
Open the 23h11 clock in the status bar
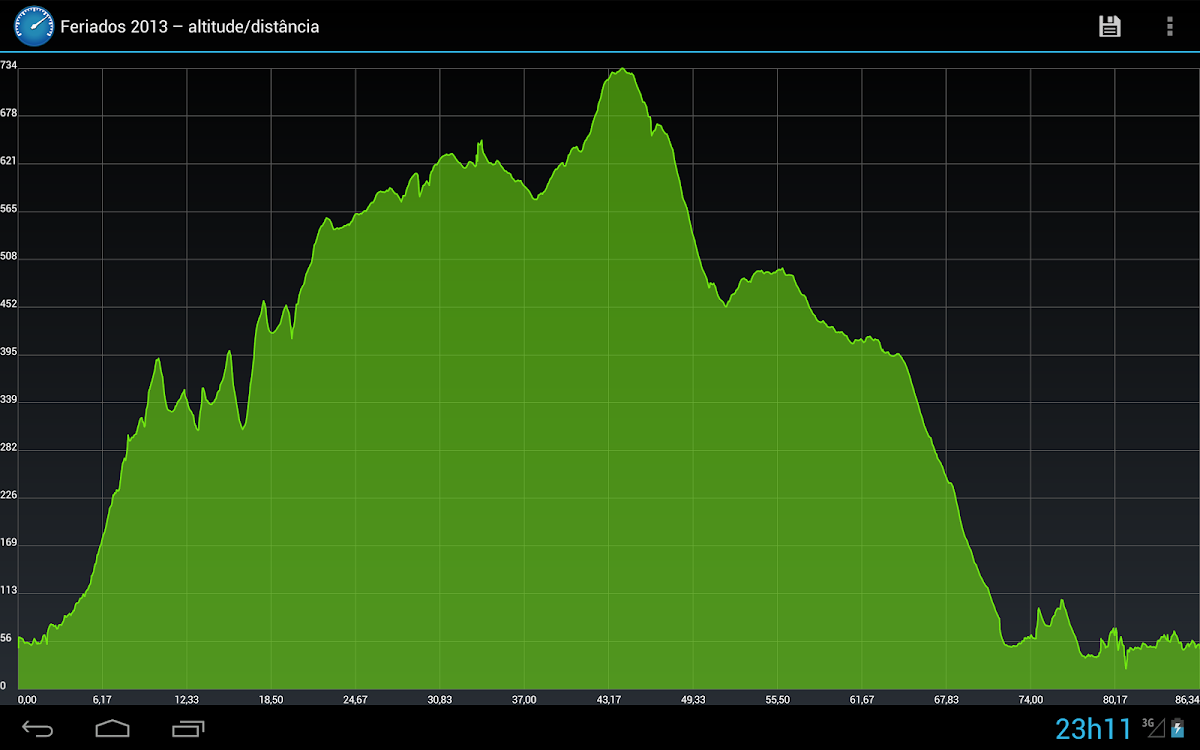[x=1093, y=729]
